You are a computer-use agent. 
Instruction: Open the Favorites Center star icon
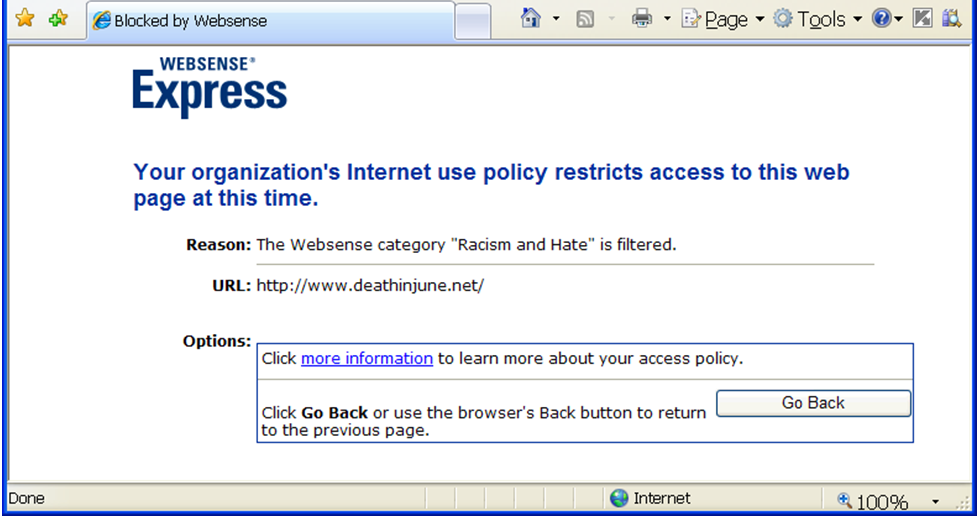(x=25, y=19)
